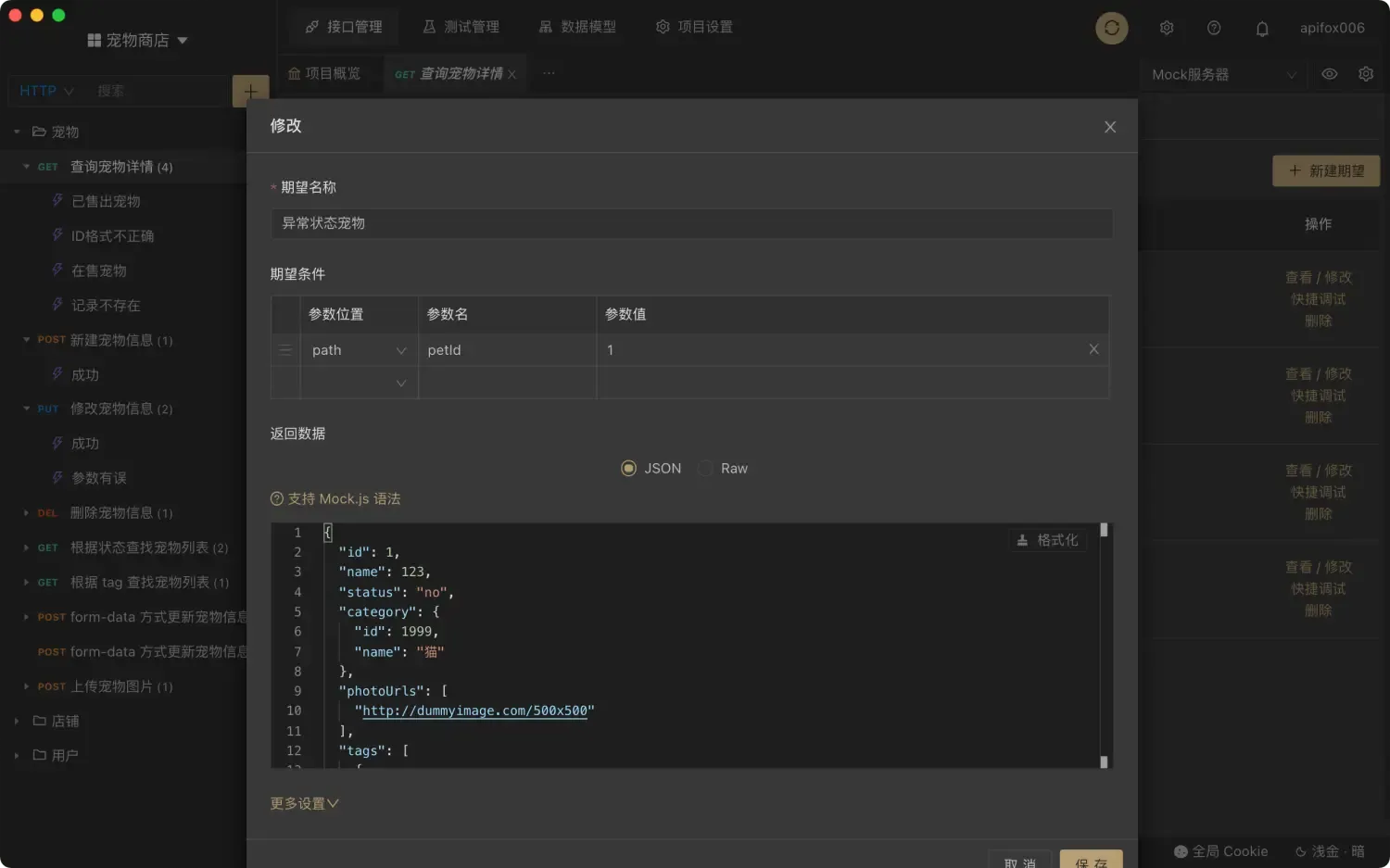1390x868 pixels.
Task: Click the 新建期望 button
Action: 1326,170
